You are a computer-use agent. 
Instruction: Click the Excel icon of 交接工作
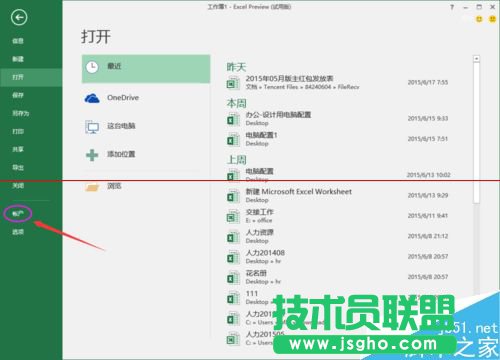(233, 217)
